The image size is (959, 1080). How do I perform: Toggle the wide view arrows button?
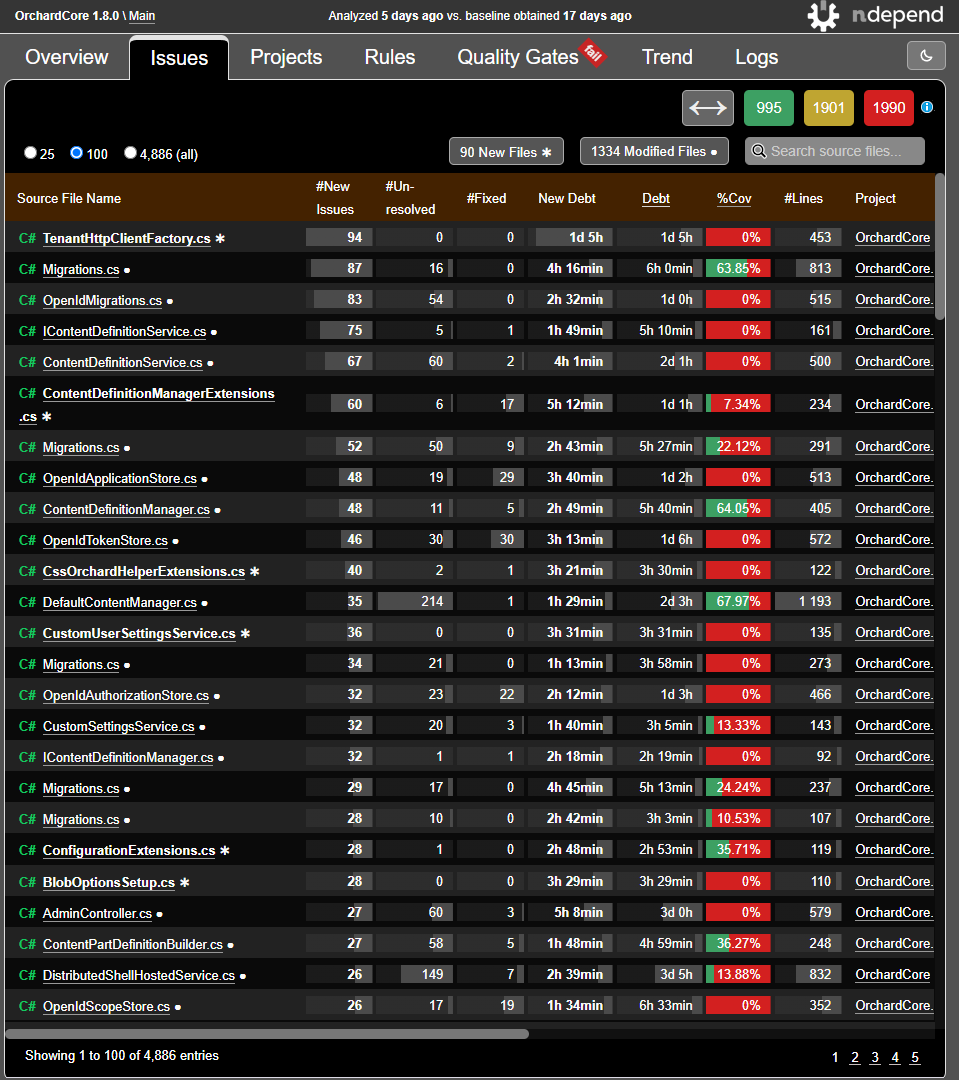(x=708, y=107)
